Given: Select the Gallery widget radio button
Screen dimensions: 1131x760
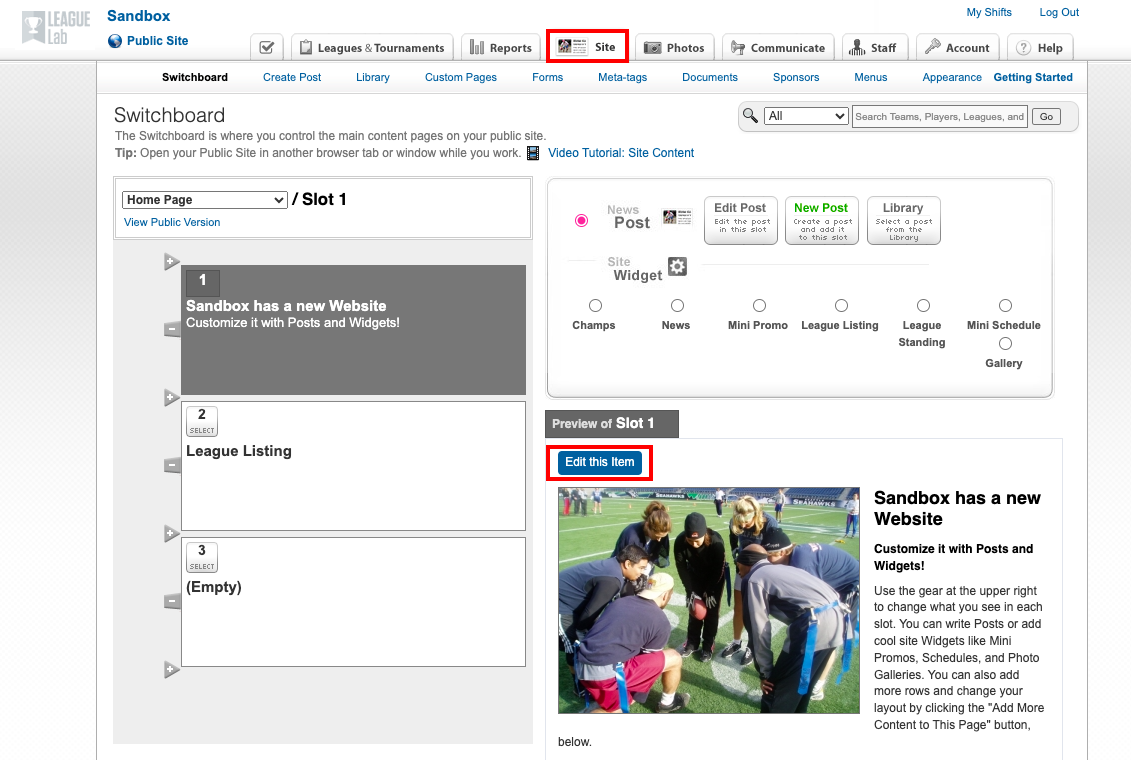Looking at the screenshot, I should 1005,344.
